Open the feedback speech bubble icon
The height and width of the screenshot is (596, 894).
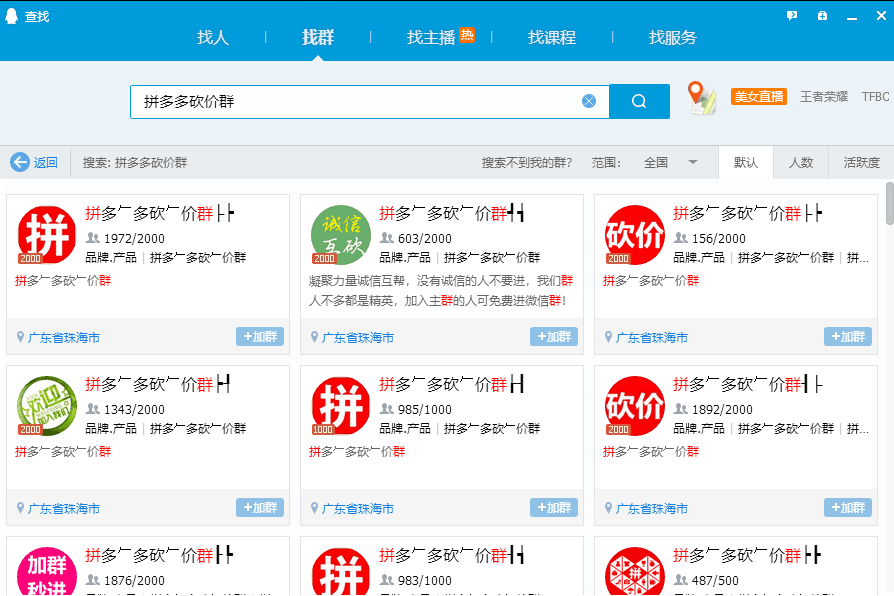[792, 16]
